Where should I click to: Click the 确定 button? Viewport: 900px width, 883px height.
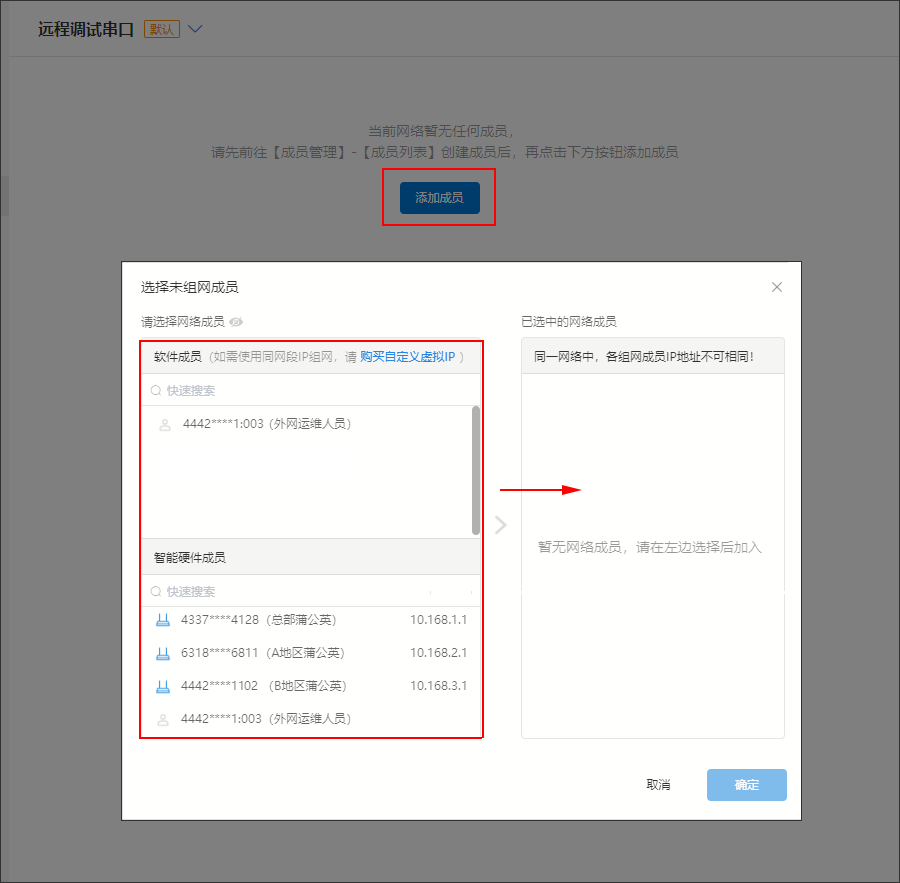(747, 785)
